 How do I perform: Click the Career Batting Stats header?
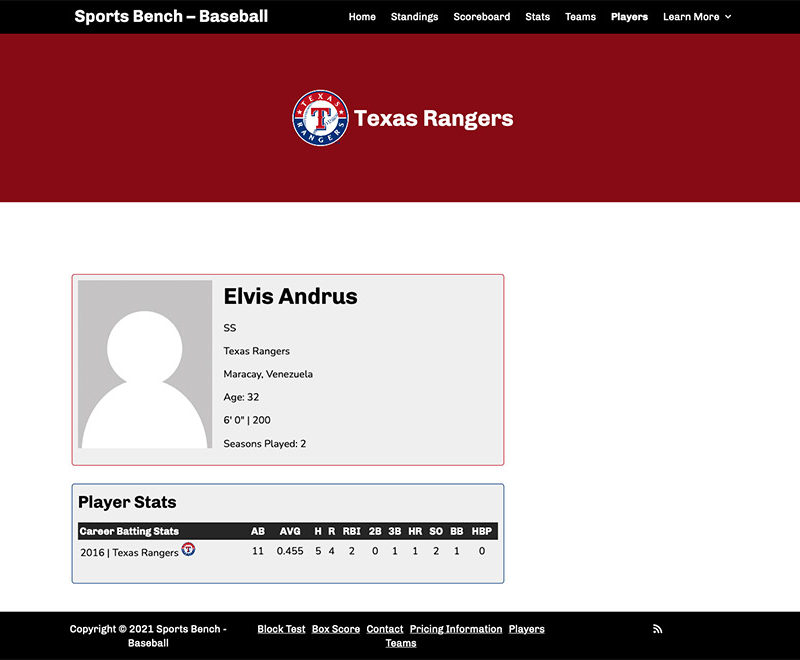coord(129,531)
